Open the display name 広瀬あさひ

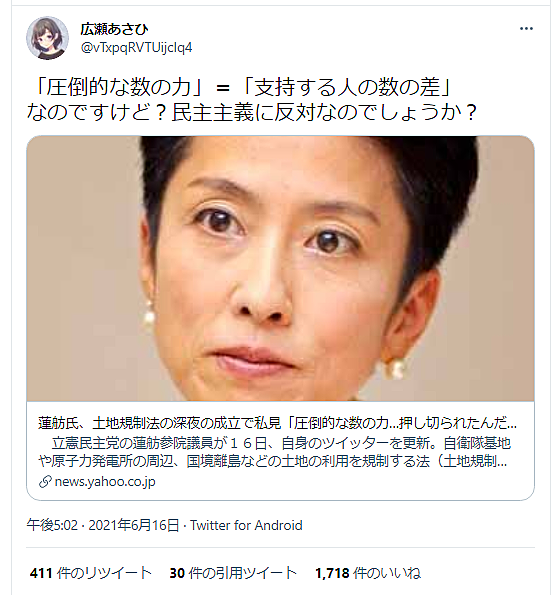point(114,29)
